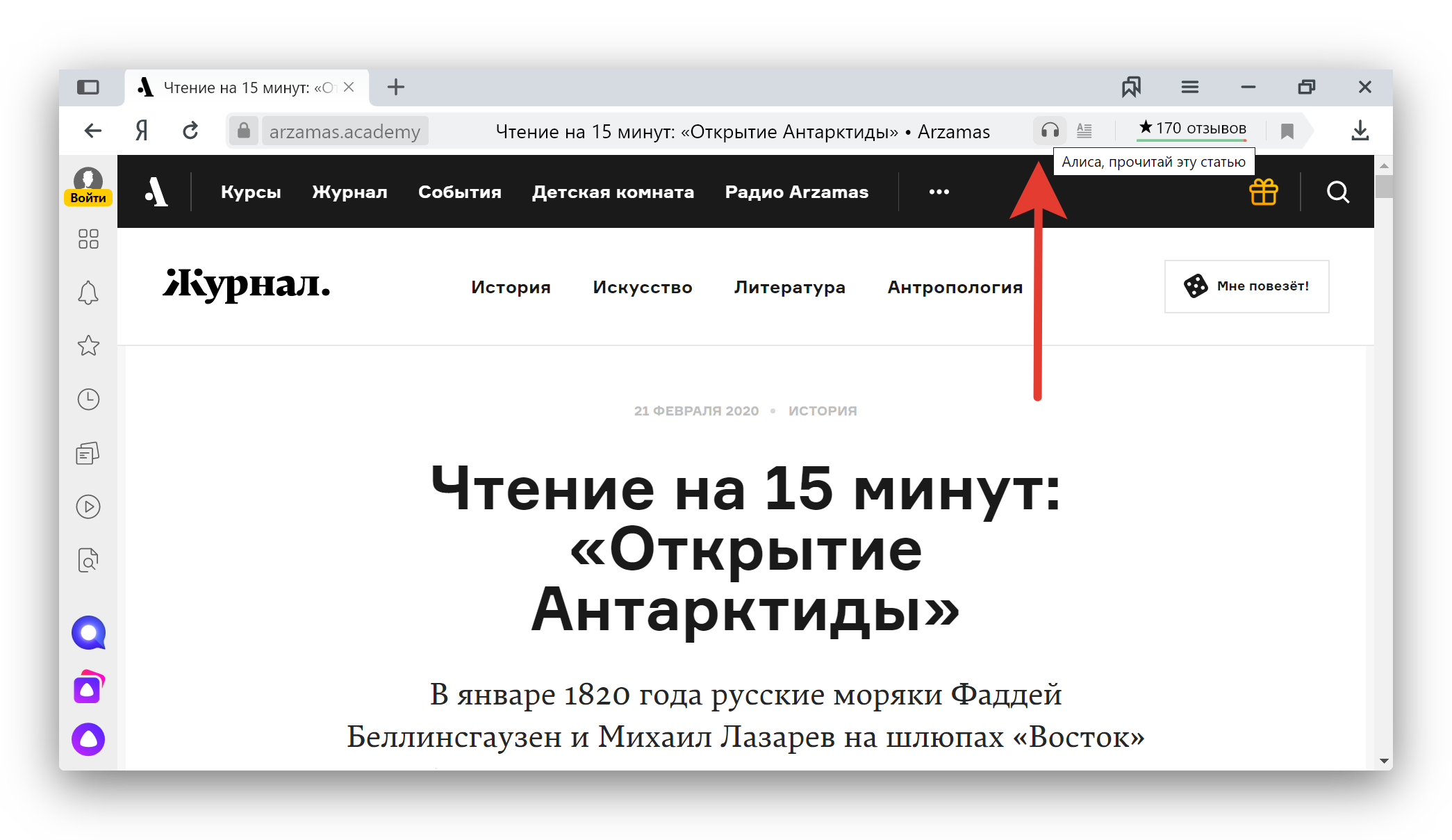Open the 170 отзывов site reviews
The width and height of the screenshot is (1452, 840).
[x=1192, y=129]
